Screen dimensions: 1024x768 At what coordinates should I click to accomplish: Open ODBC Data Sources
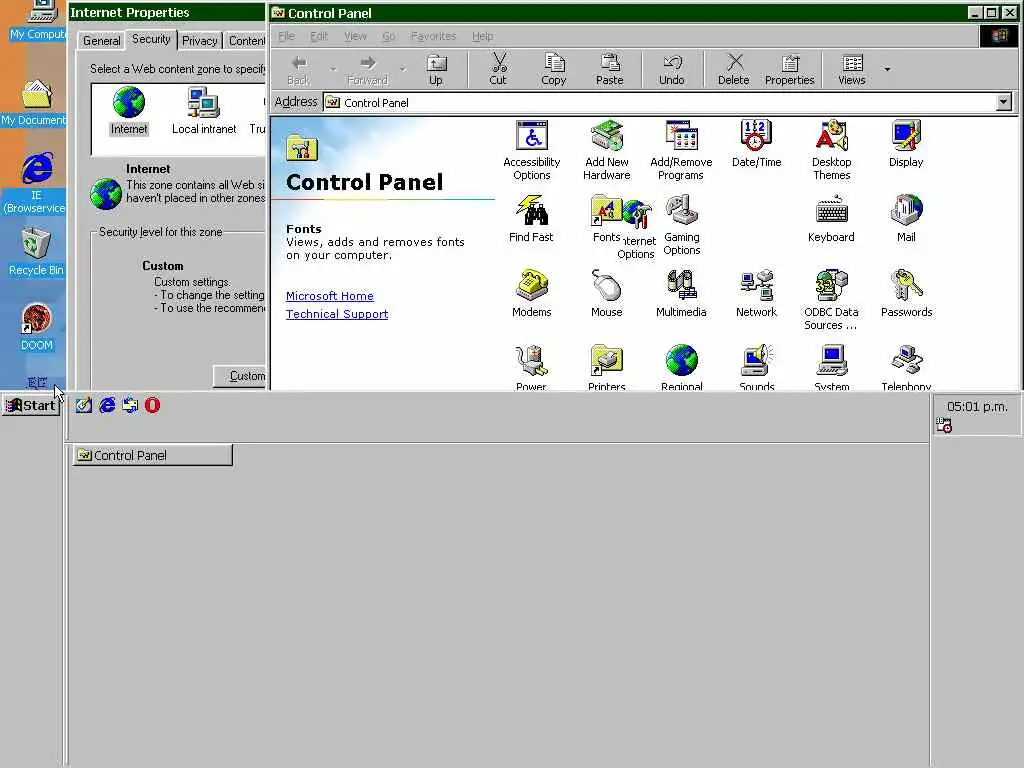point(831,300)
